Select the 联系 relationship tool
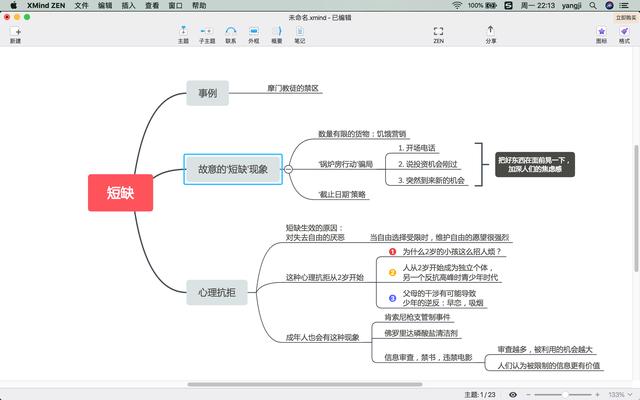 click(231, 34)
